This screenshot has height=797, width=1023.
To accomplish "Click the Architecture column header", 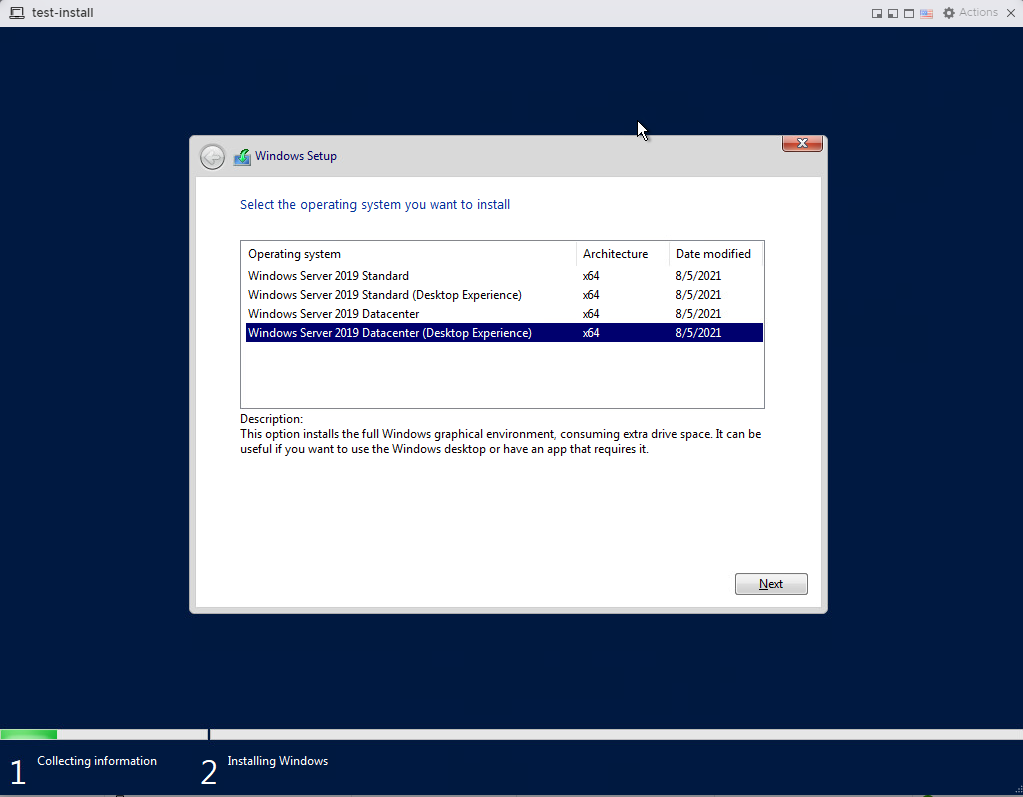I will click(x=622, y=254).
